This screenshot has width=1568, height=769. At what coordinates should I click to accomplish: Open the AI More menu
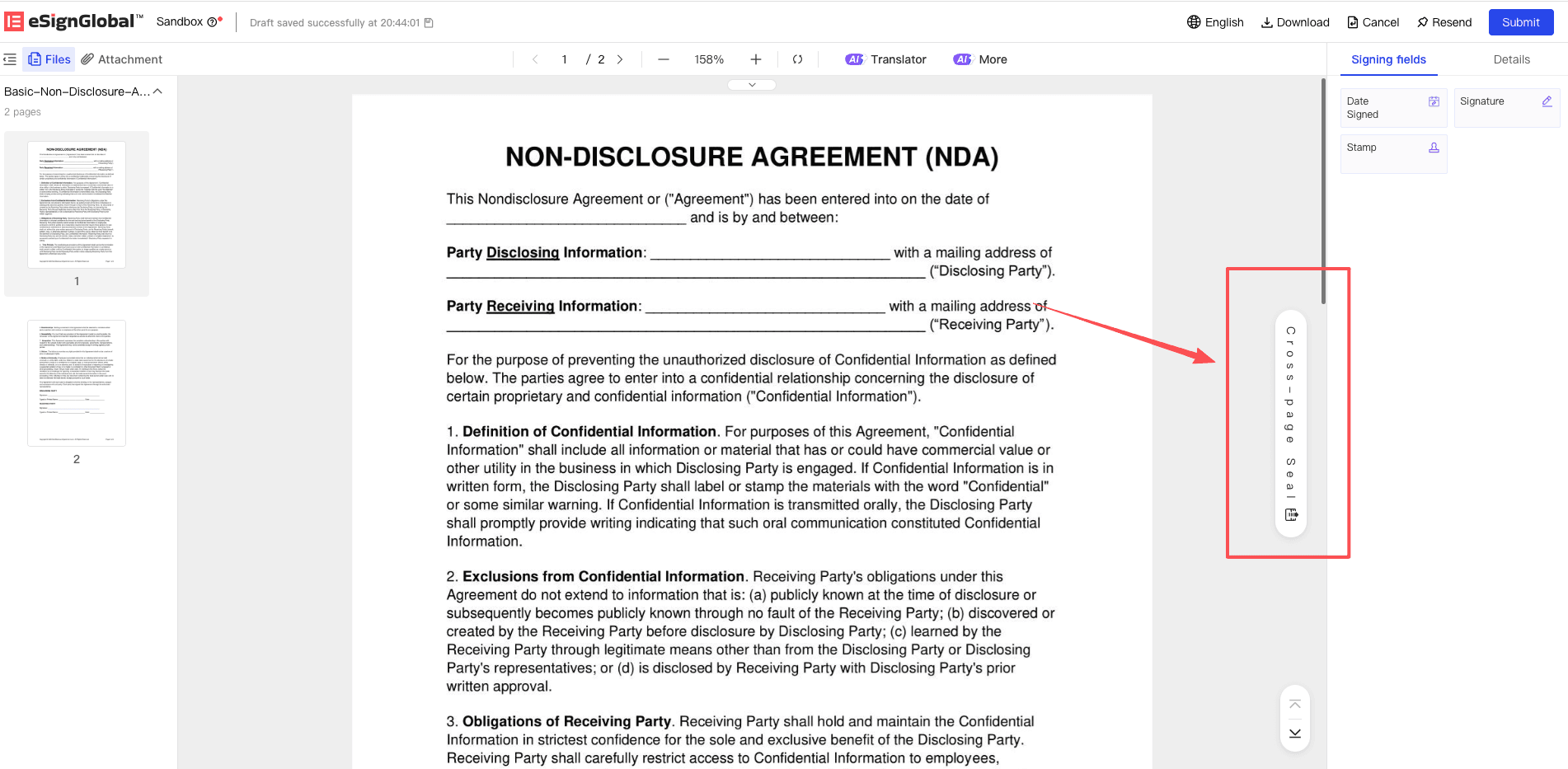[x=981, y=59]
